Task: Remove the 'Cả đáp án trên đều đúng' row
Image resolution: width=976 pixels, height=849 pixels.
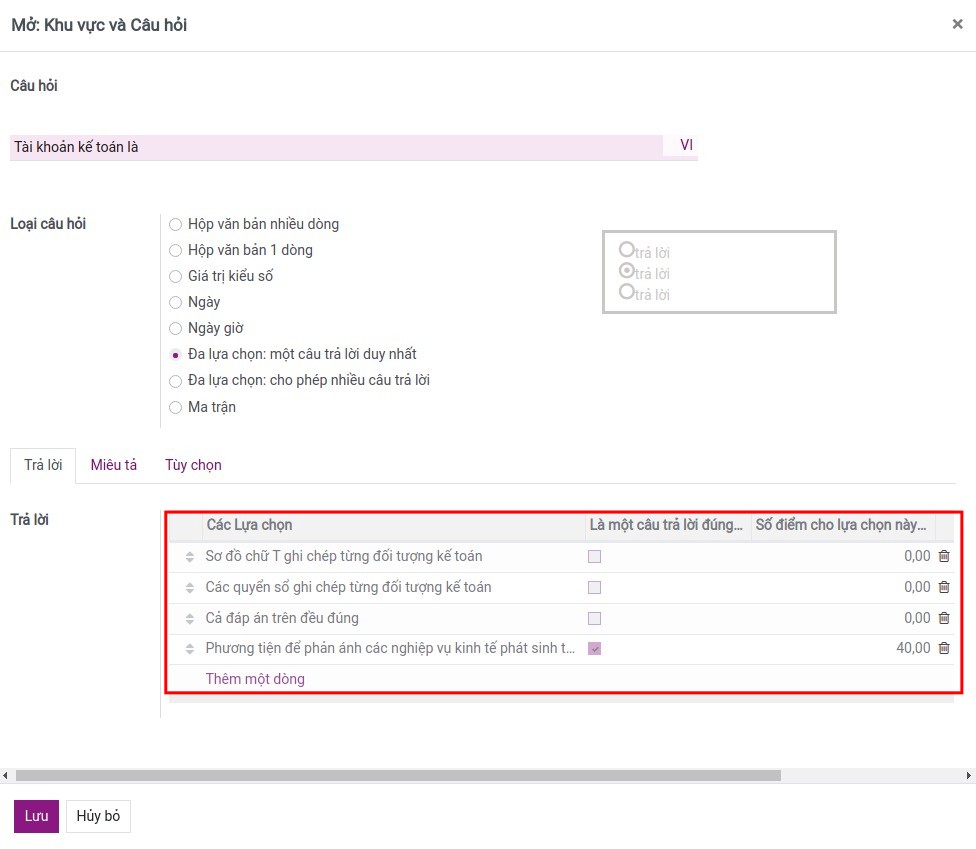Action: click(x=944, y=618)
